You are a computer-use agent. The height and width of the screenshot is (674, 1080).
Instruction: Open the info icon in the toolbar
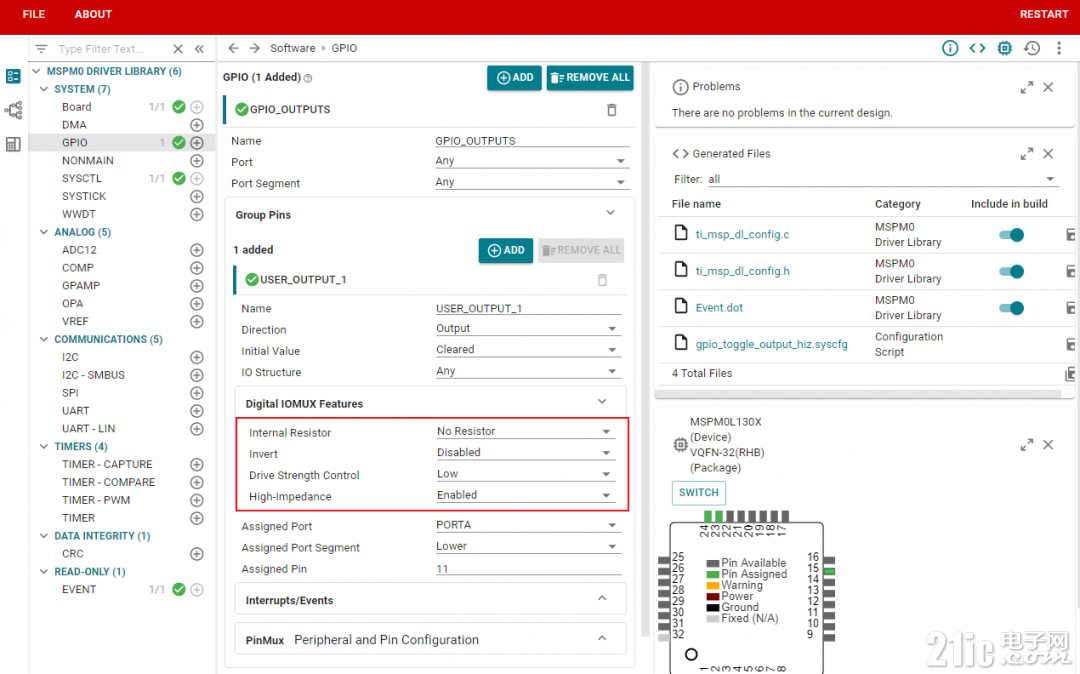950,48
